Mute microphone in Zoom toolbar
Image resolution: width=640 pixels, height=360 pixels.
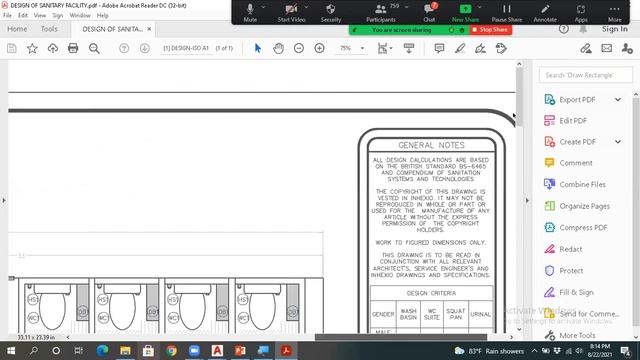(250, 13)
